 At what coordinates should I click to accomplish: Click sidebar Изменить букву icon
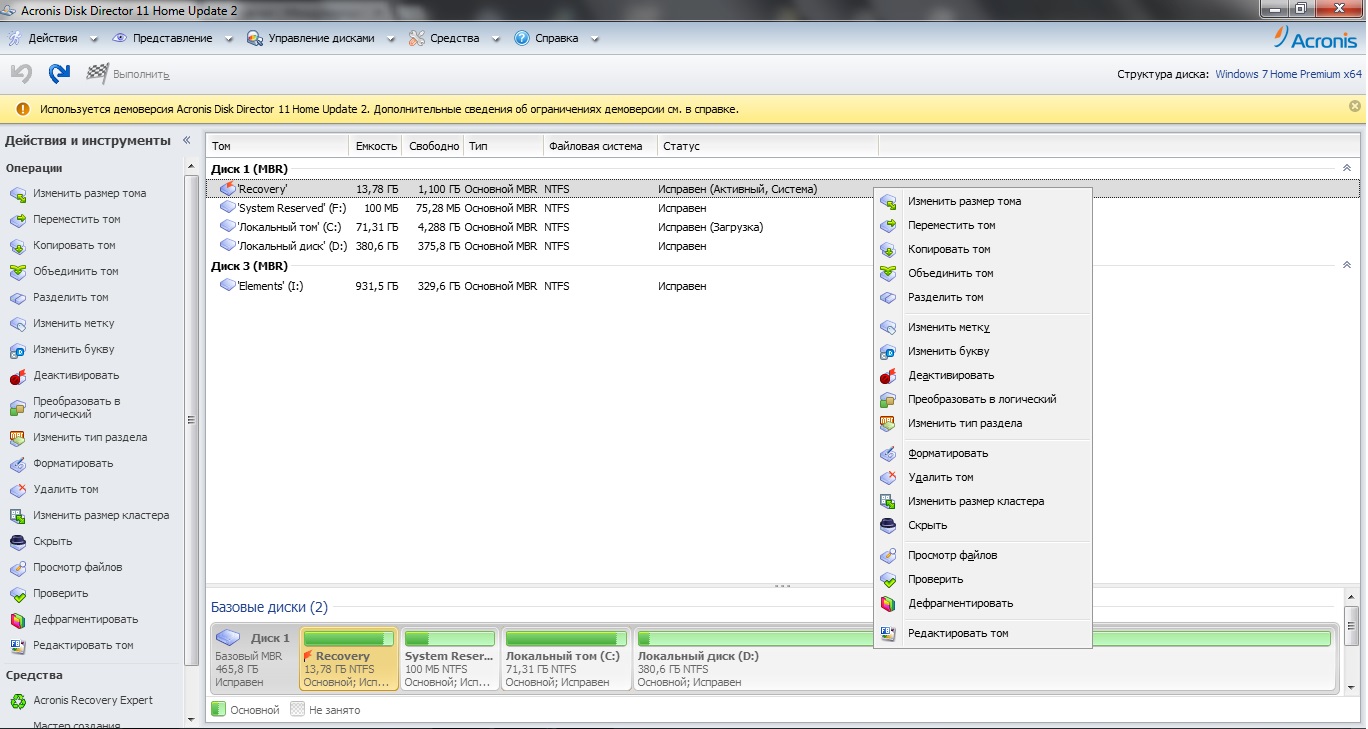tap(17, 350)
